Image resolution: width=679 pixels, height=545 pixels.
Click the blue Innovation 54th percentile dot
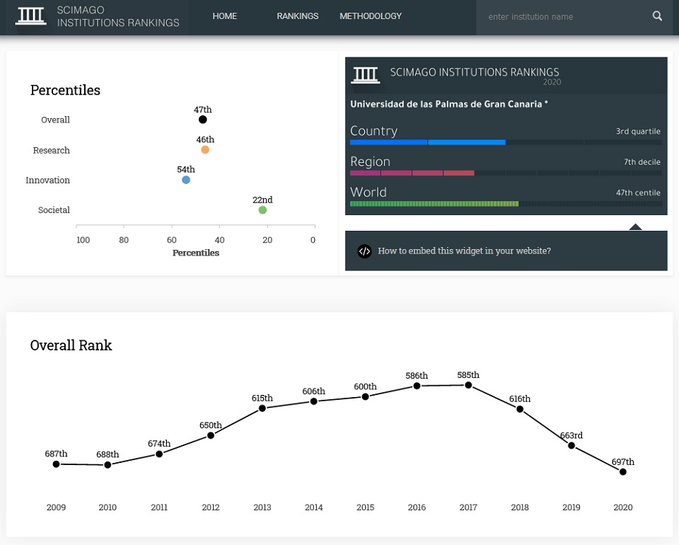[186, 180]
